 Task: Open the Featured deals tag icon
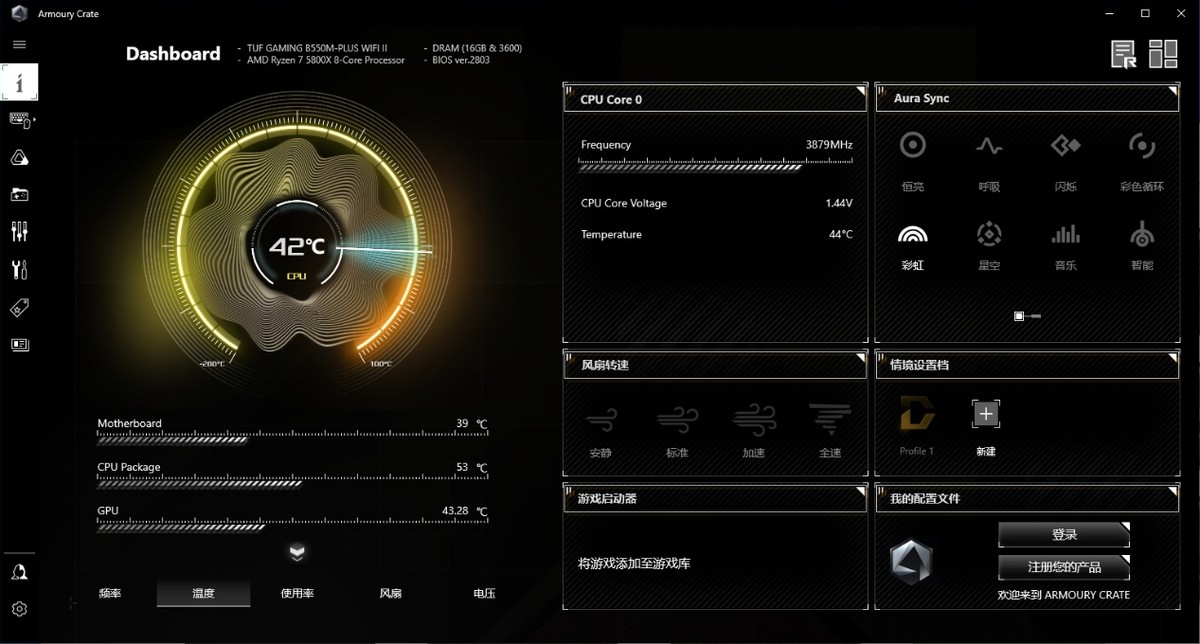pyautogui.click(x=19, y=308)
